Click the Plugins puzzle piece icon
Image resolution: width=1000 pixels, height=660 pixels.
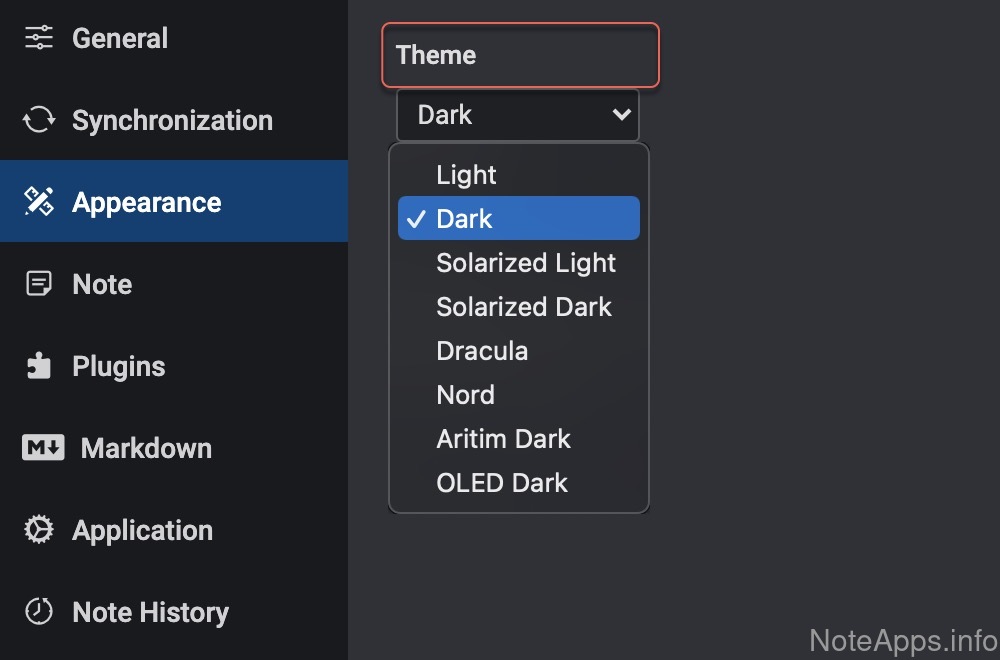(x=38, y=366)
